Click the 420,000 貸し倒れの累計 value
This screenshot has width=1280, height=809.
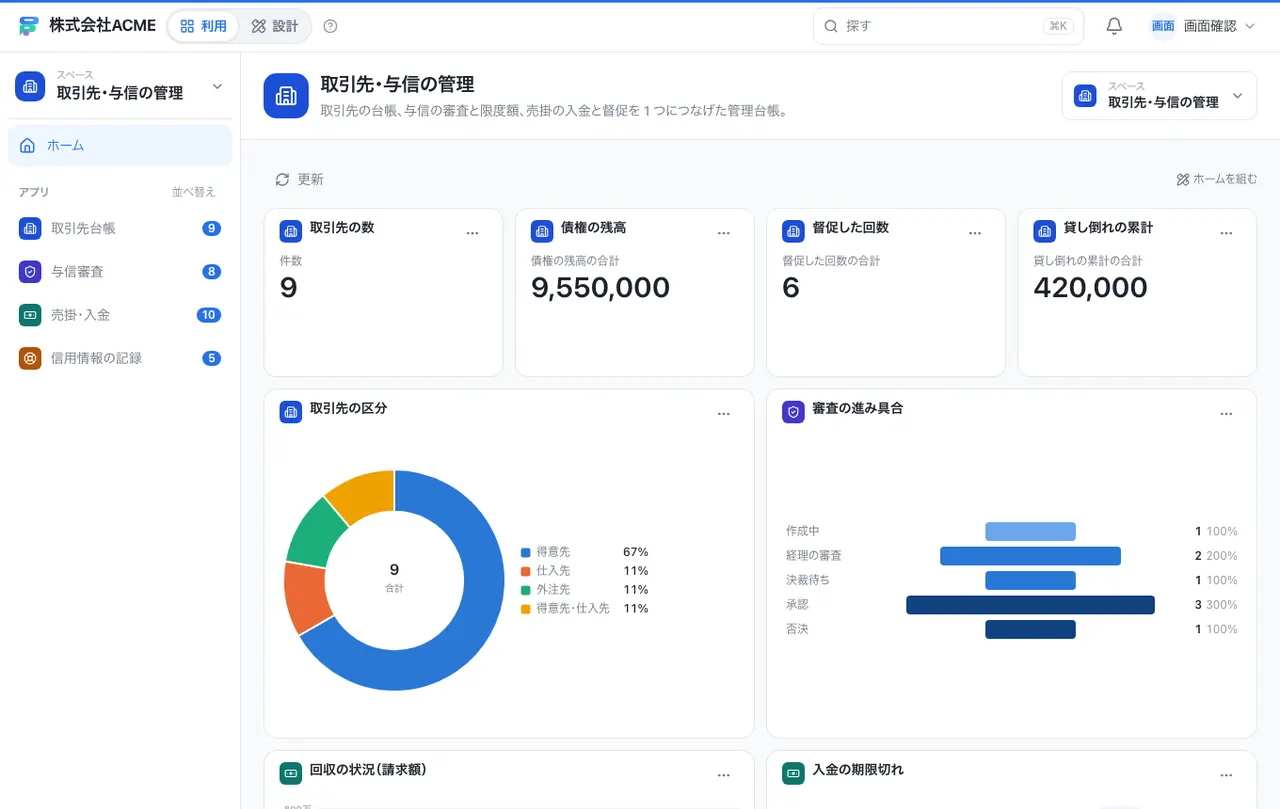pos(1090,288)
